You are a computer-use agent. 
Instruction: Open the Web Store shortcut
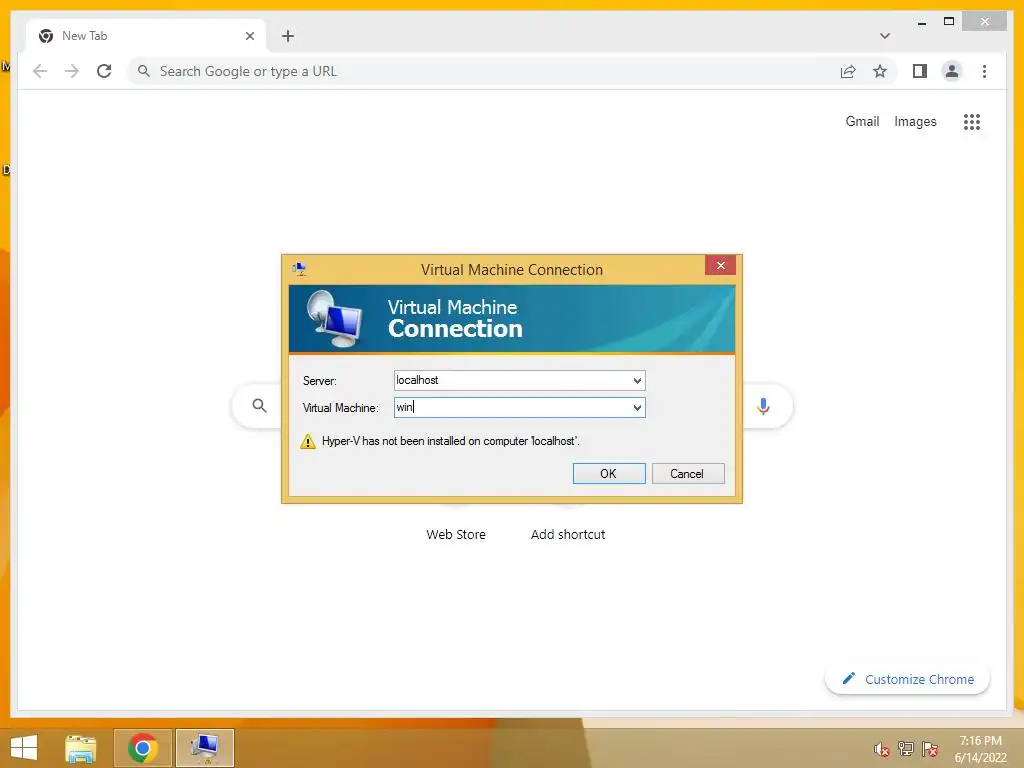pos(456,534)
